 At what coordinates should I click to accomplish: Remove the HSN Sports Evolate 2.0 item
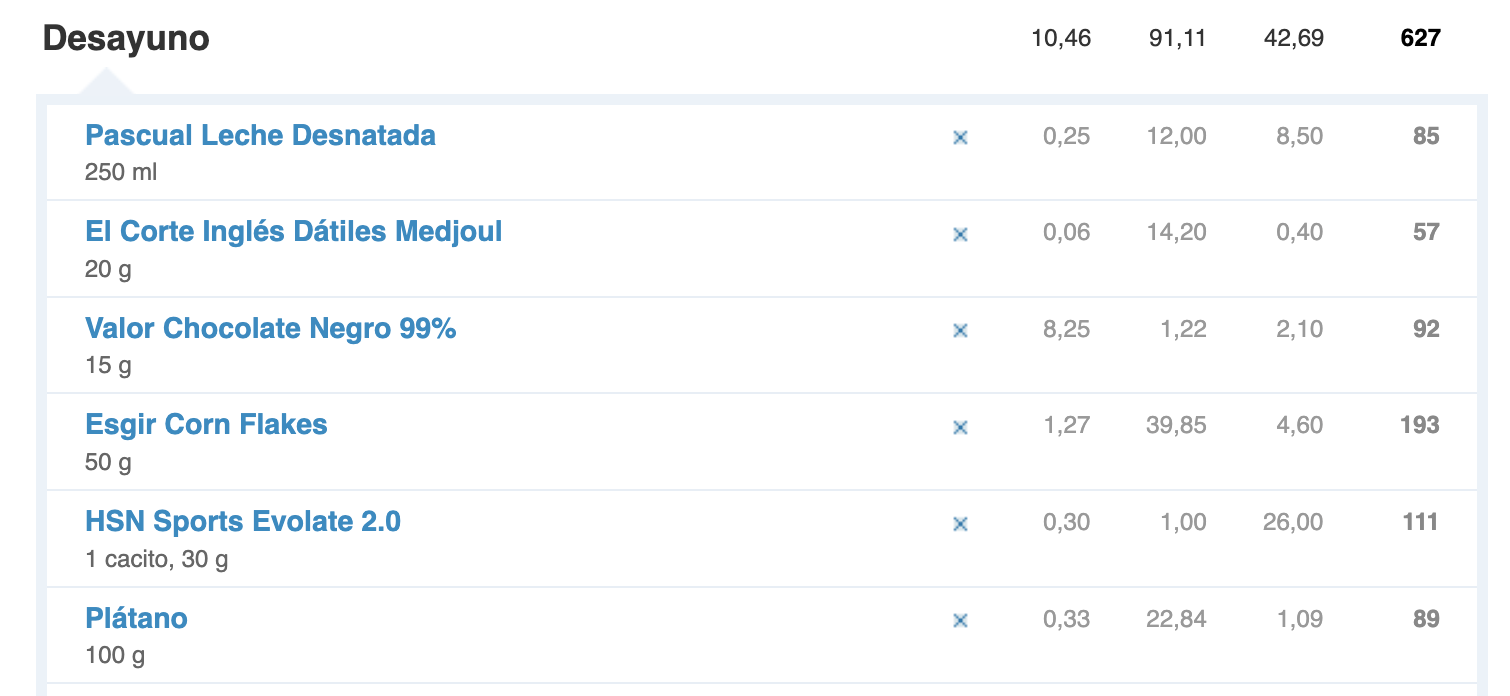960,524
